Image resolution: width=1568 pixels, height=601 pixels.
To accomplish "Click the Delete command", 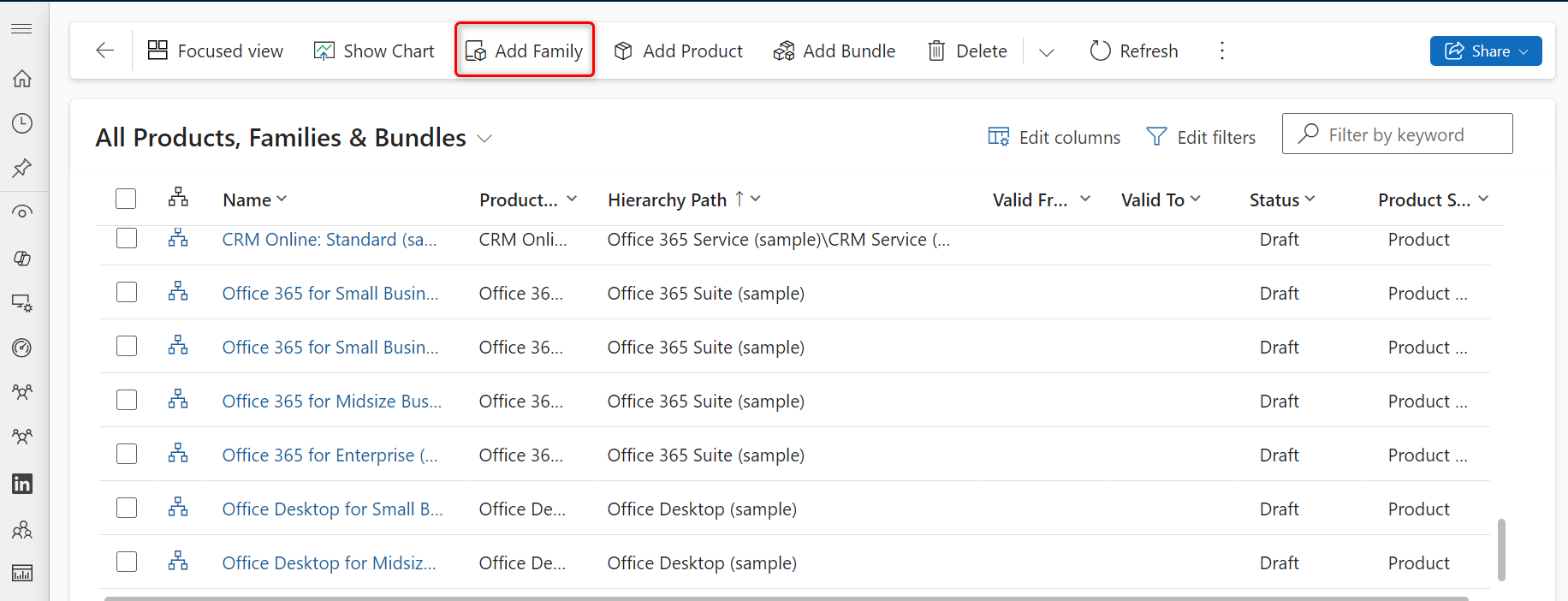I will [968, 51].
